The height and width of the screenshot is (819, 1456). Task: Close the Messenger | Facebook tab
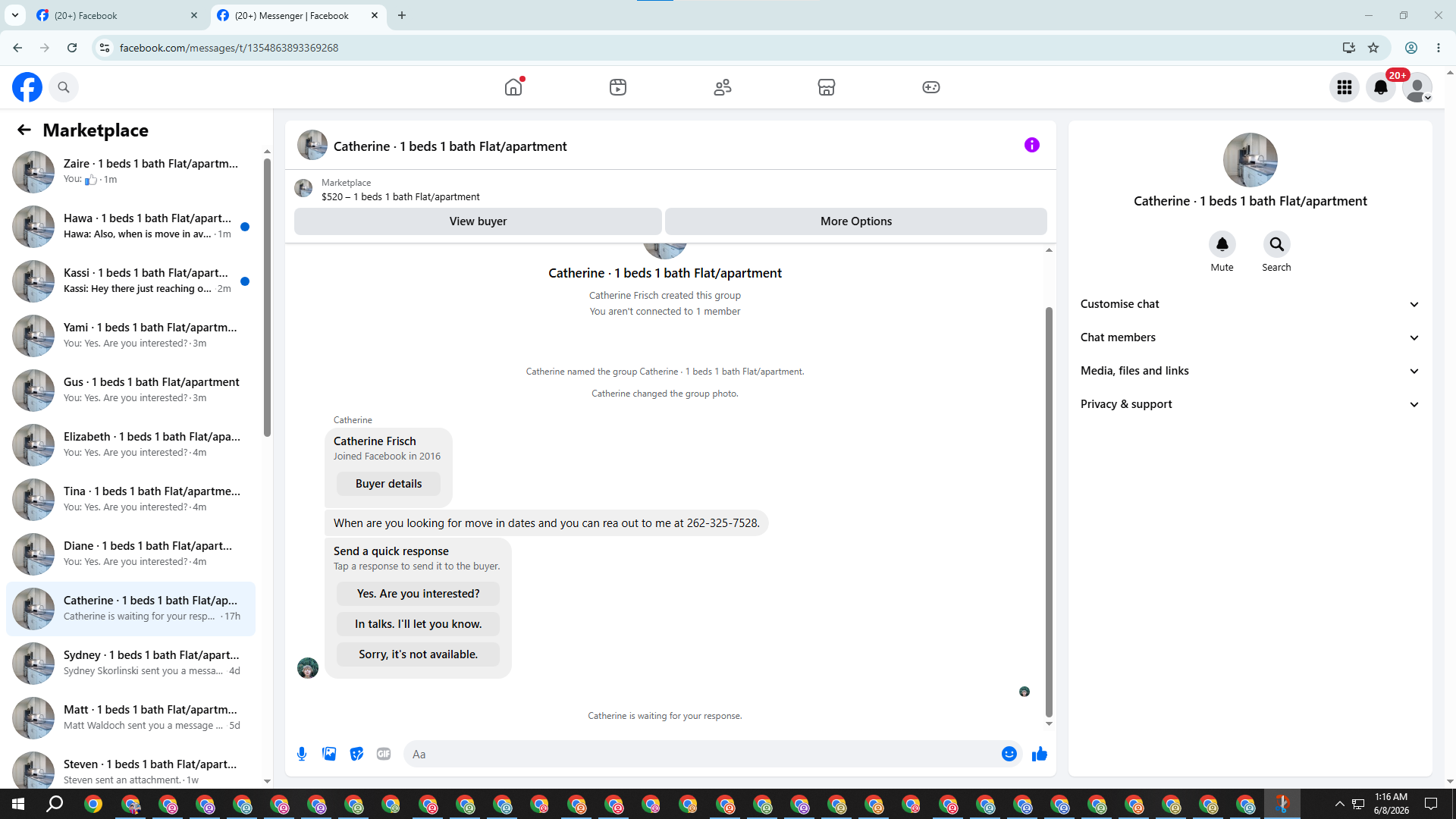pos(375,15)
